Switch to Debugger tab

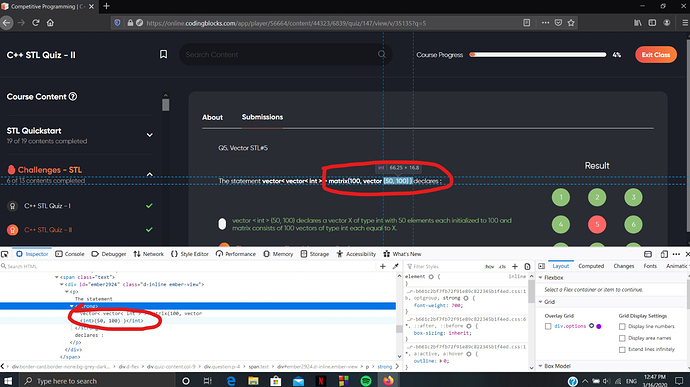click(x=109, y=254)
